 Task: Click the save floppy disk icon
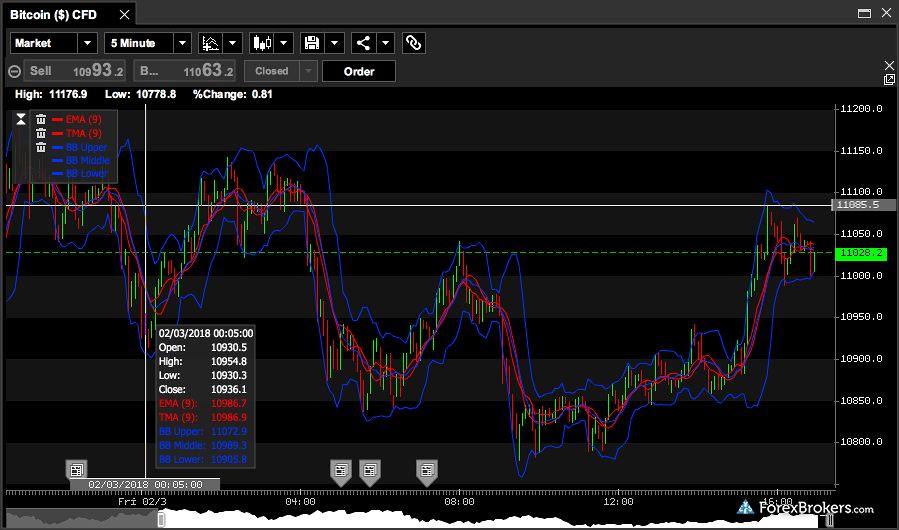click(x=312, y=43)
